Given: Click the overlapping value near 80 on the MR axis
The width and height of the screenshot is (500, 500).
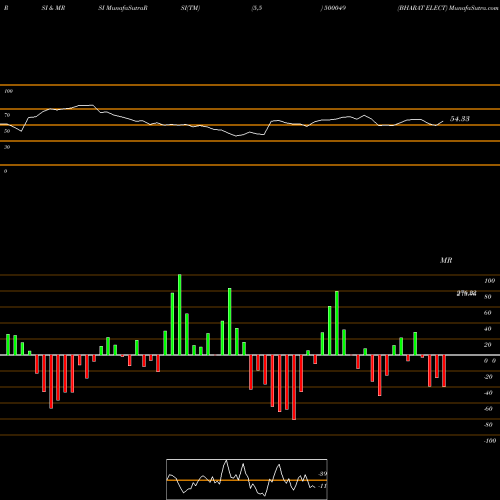Looking at the screenshot, I should (x=466, y=293).
